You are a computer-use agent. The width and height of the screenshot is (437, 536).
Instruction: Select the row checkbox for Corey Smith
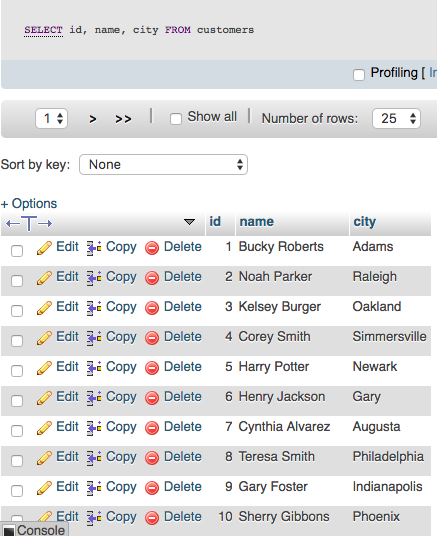(x=17, y=340)
